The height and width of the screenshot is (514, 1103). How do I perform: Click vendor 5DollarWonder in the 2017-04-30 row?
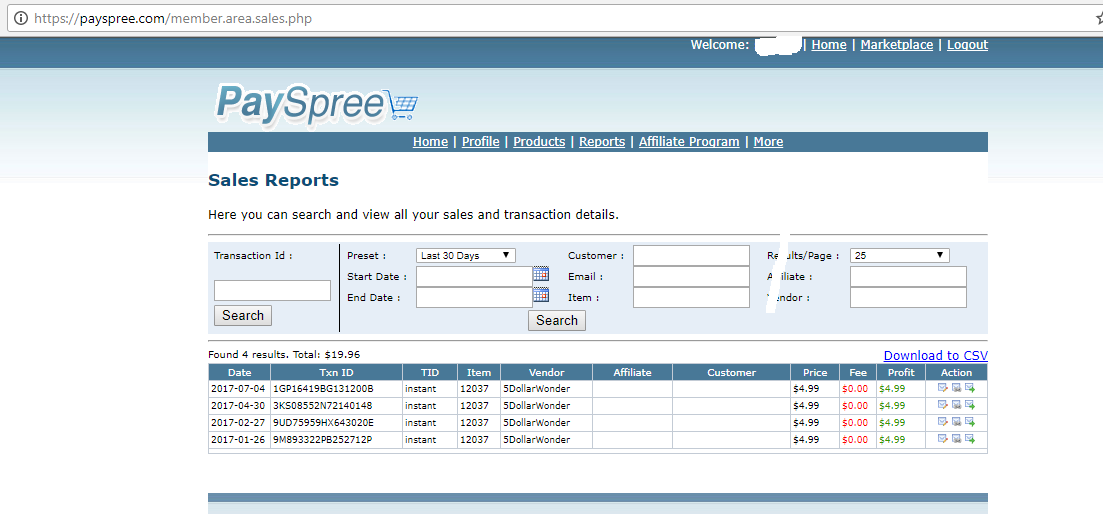coord(536,406)
